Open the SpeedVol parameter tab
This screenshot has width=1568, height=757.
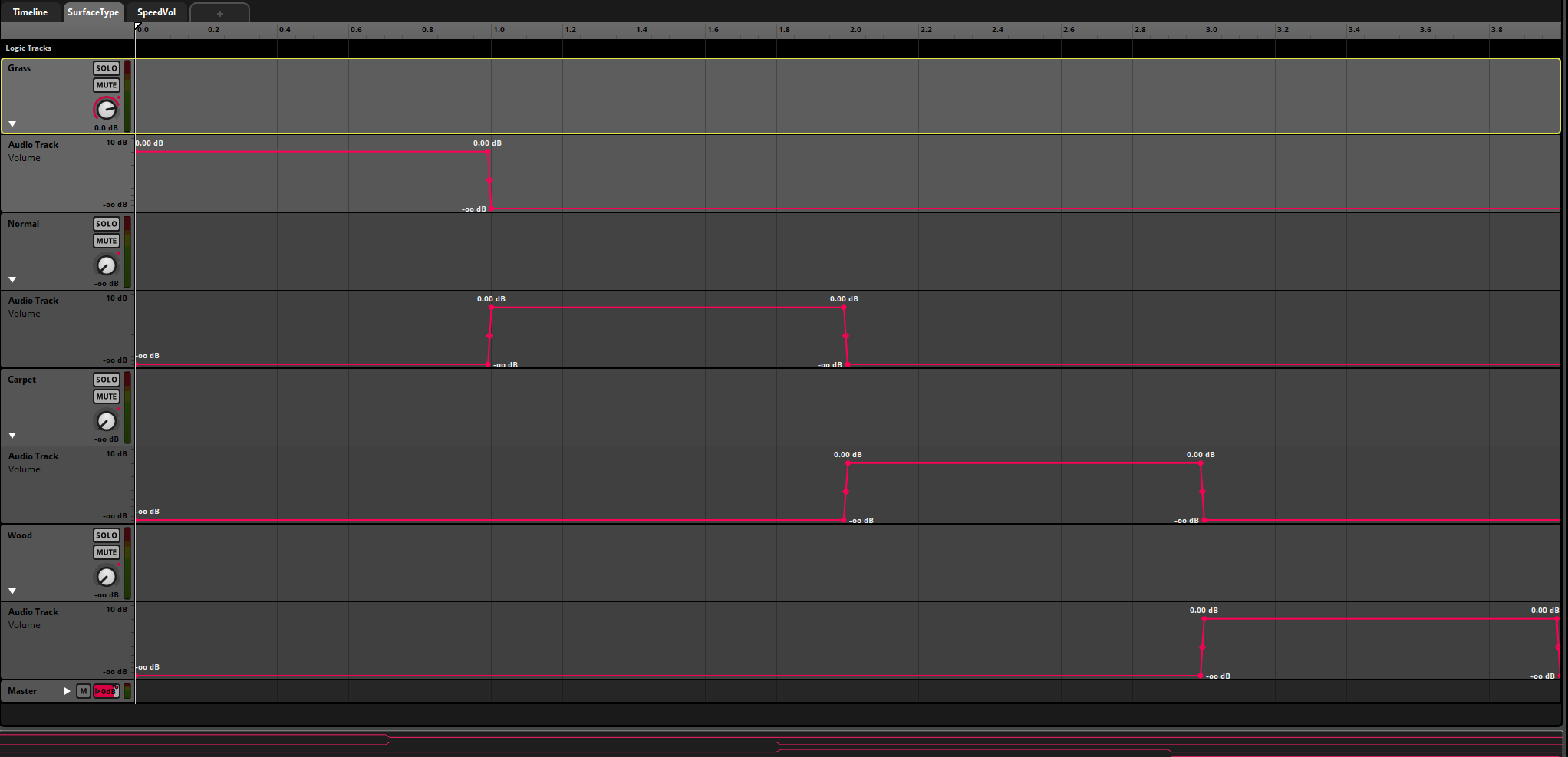[x=156, y=12]
